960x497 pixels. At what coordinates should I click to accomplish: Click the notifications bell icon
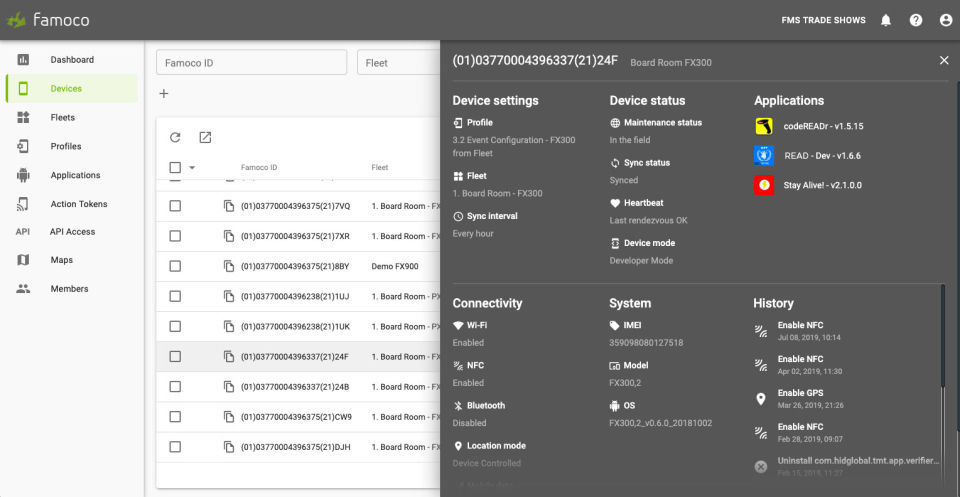click(885, 20)
